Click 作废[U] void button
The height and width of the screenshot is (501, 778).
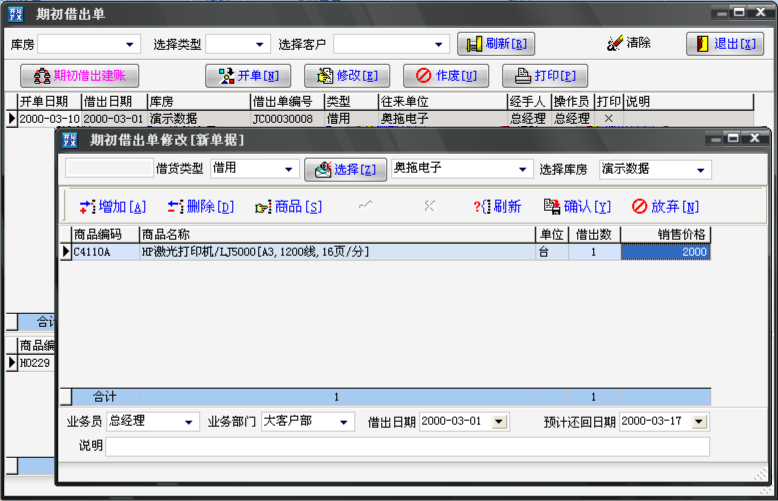tap(446, 76)
